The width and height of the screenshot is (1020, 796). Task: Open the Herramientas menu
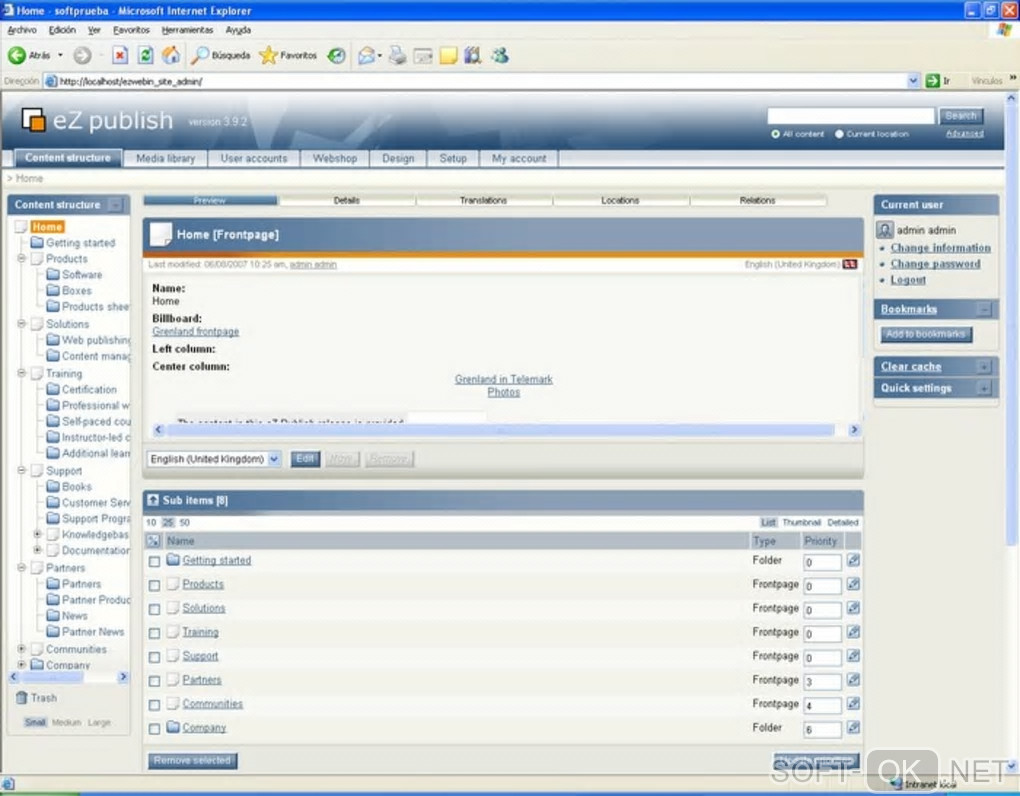pyautogui.click(x=187, y=30)
